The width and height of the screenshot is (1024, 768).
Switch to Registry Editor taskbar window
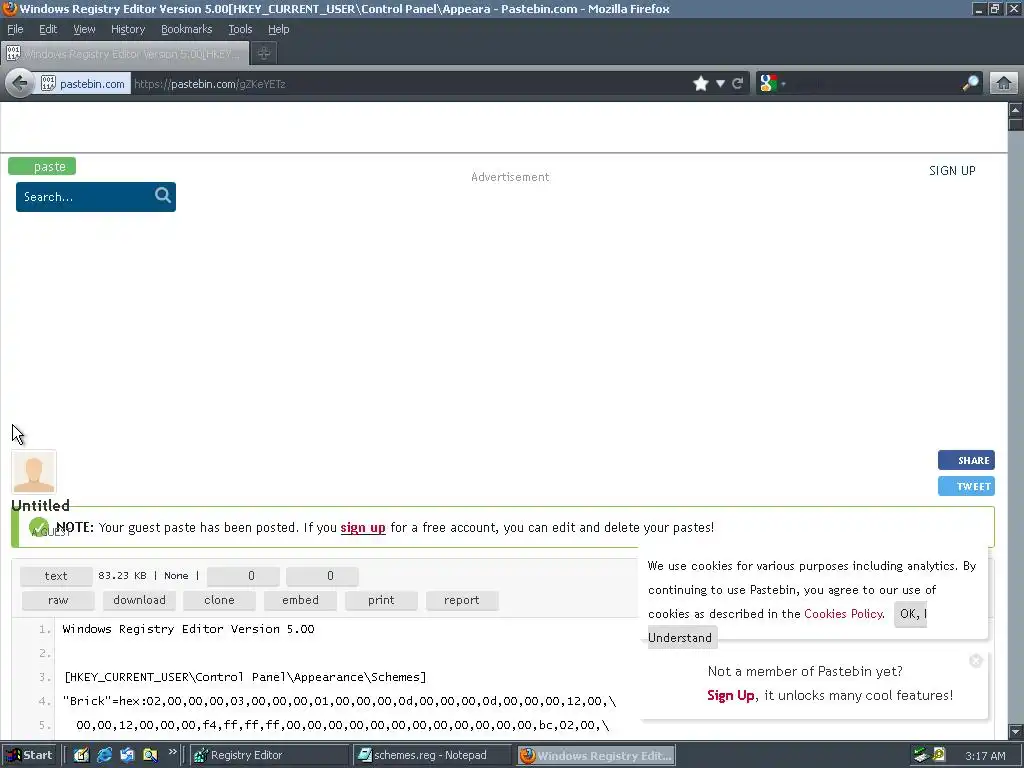coord(269,756)
